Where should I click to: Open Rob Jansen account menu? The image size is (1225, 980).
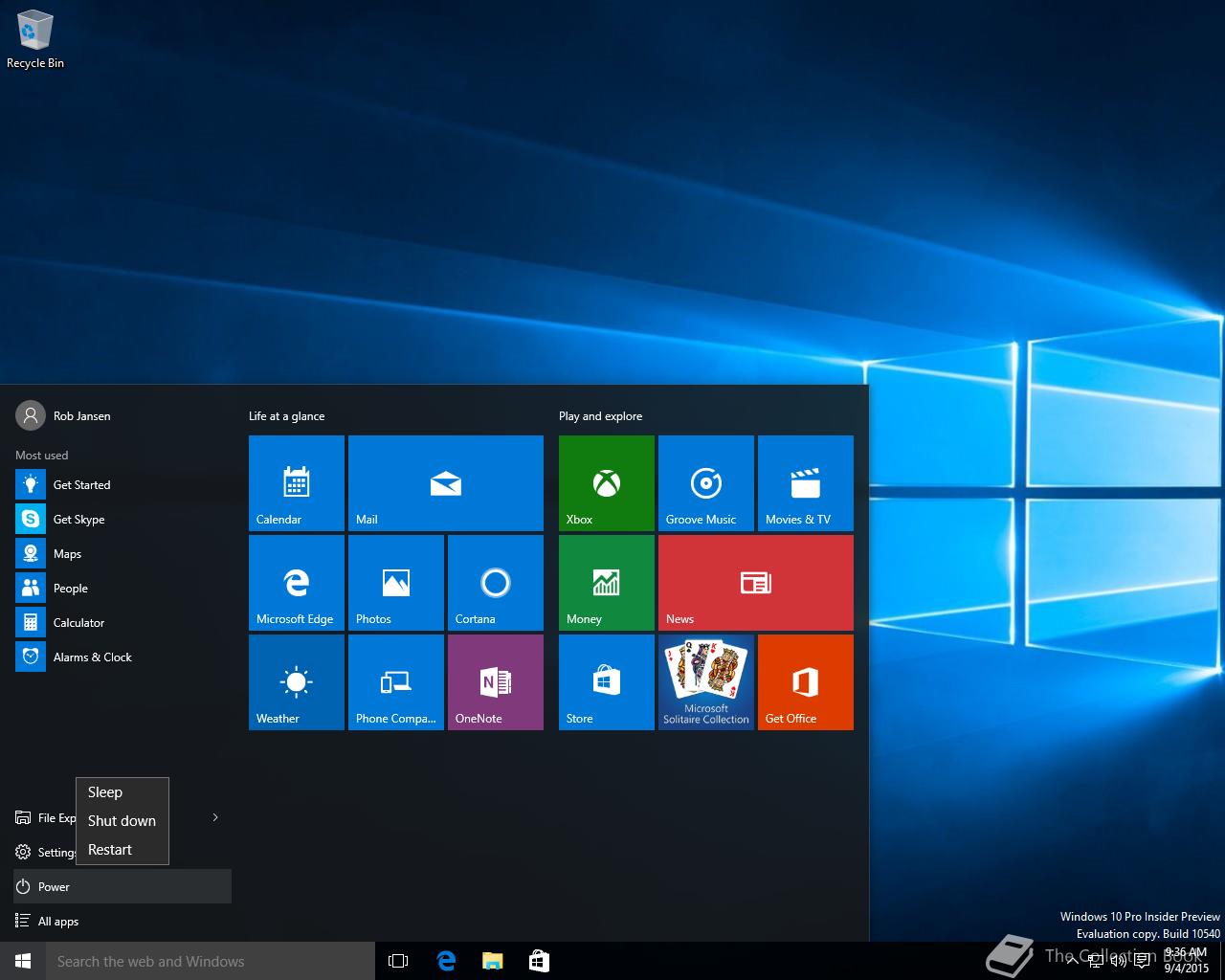click(63, 416)
